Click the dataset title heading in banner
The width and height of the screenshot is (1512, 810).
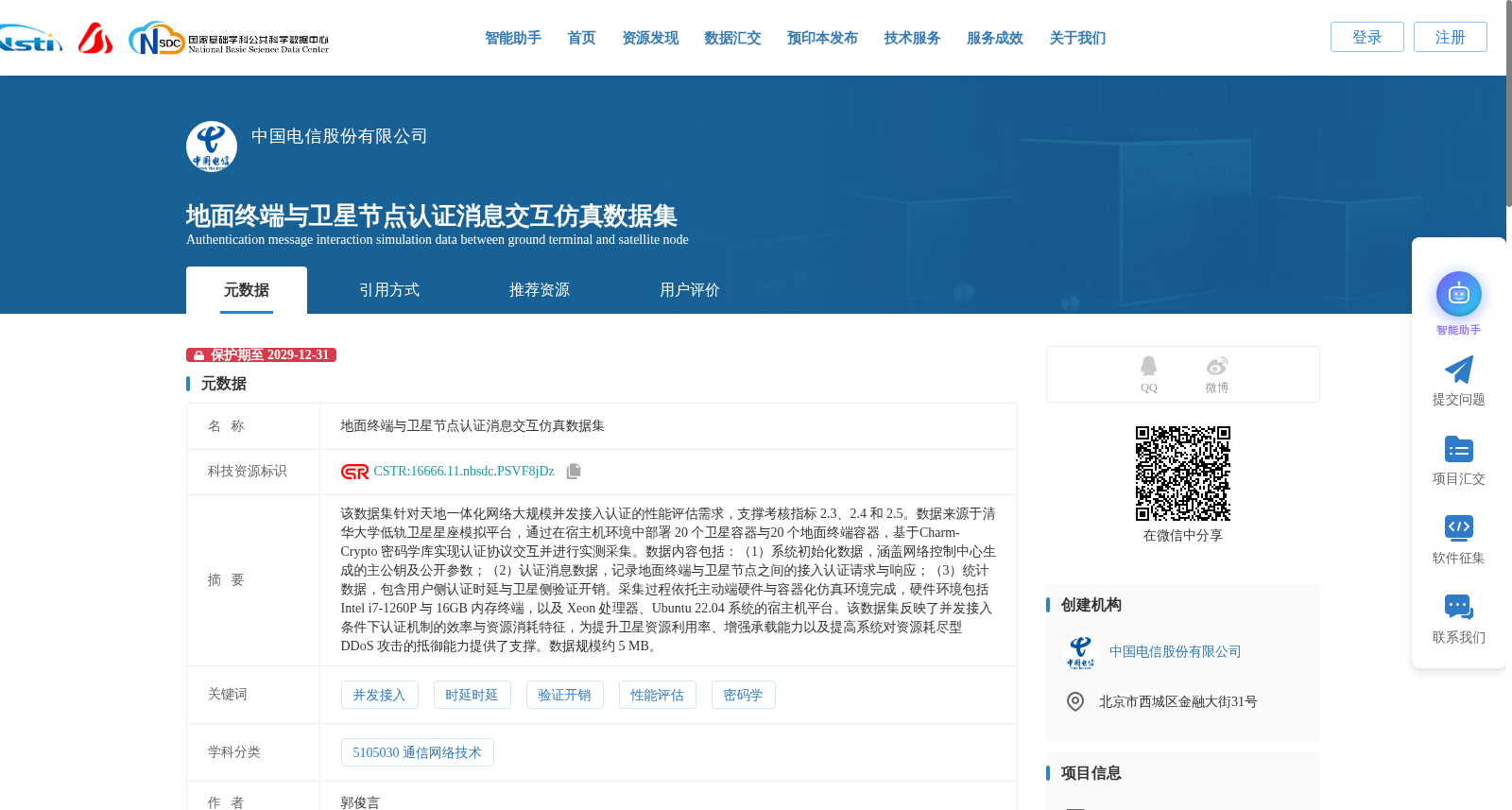pyautogui.click(x=432, y=216)
